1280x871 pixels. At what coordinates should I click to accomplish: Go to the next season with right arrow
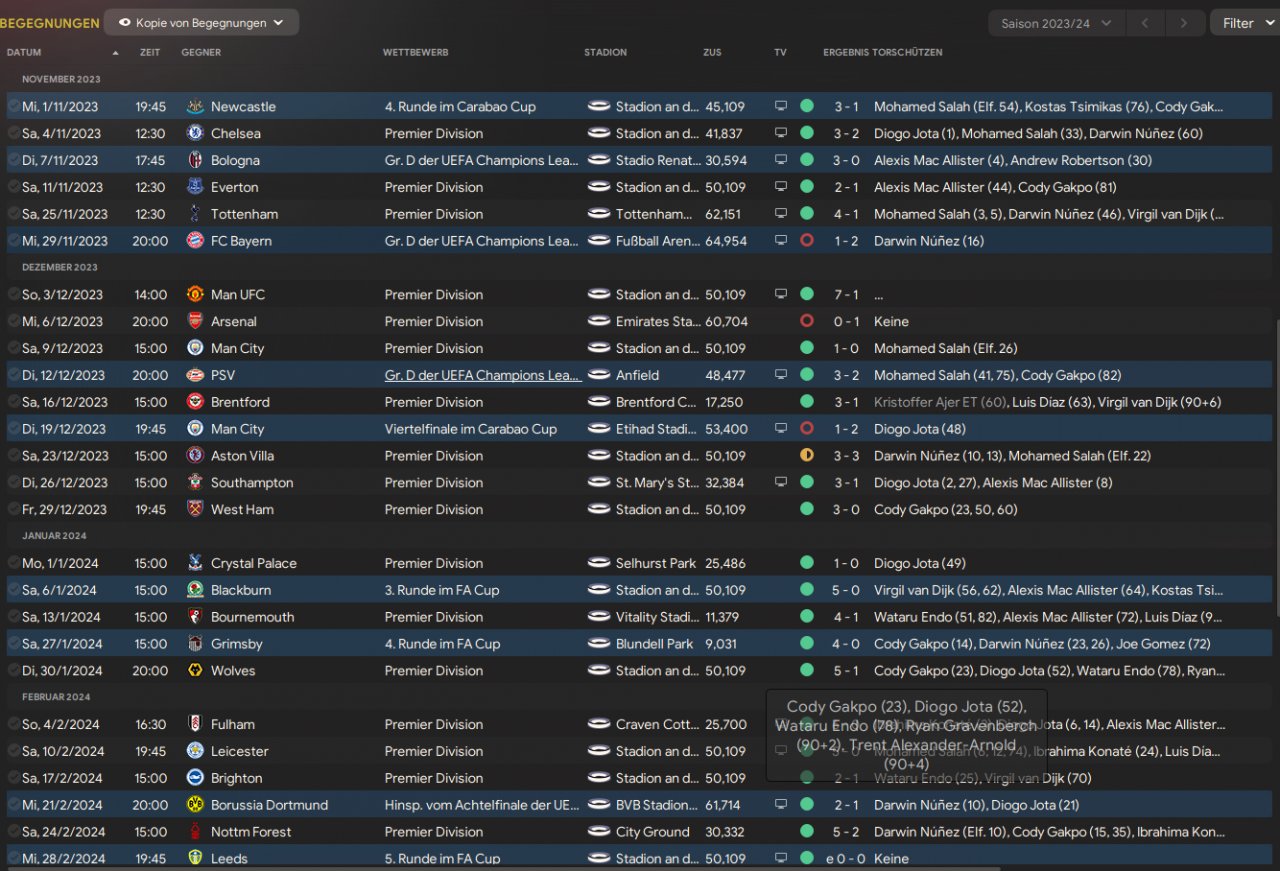1184,23
